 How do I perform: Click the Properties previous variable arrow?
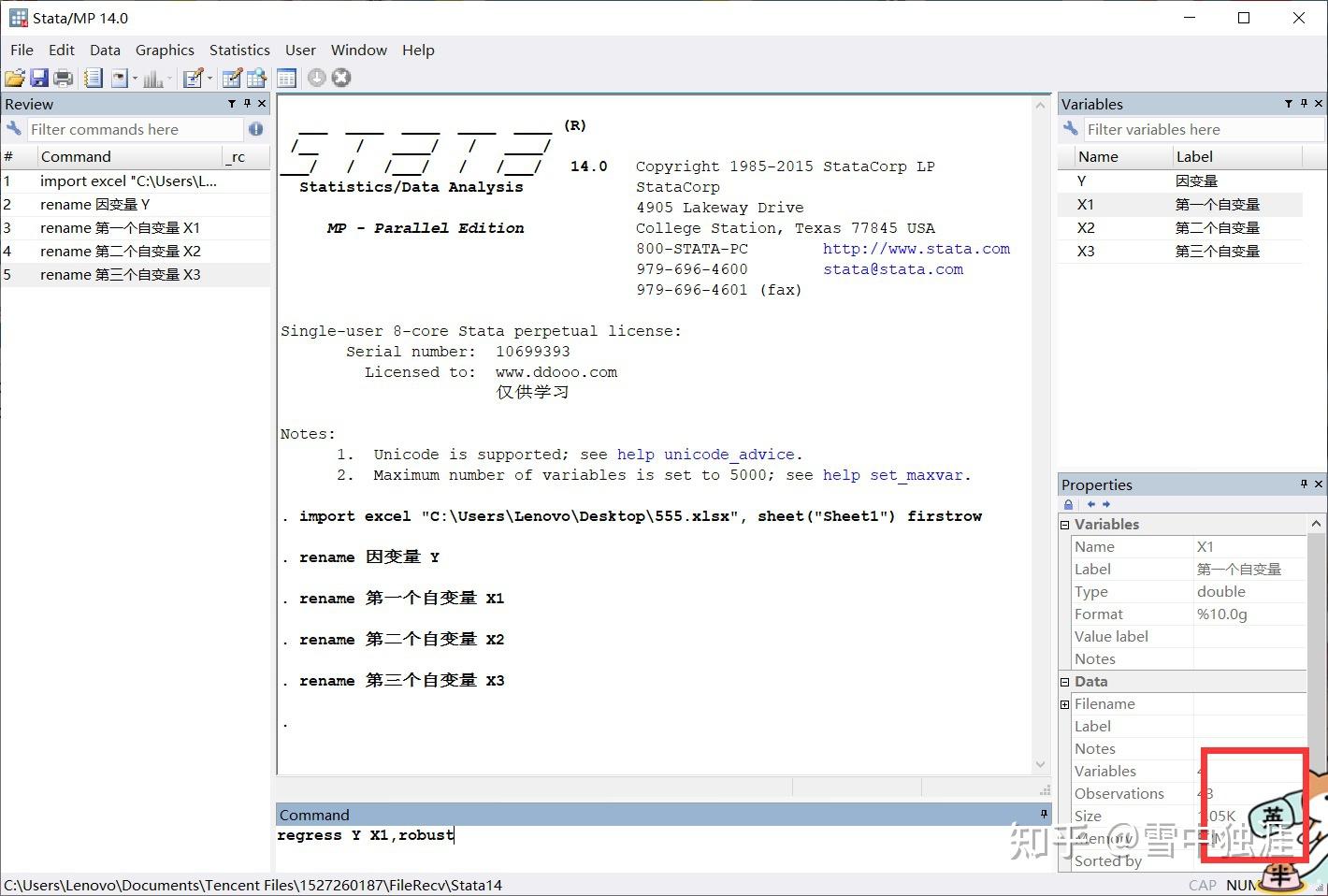coord(1090,504)
